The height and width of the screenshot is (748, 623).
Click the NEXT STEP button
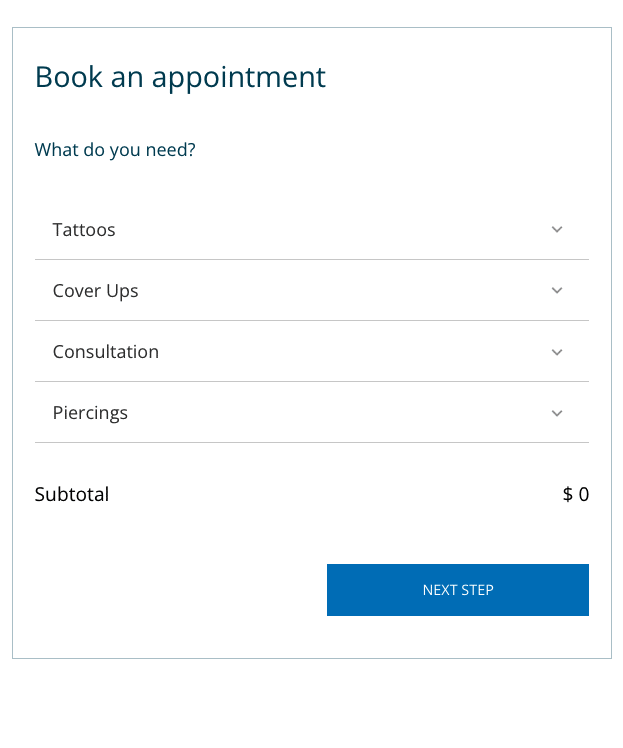click(x=458, y=590)
